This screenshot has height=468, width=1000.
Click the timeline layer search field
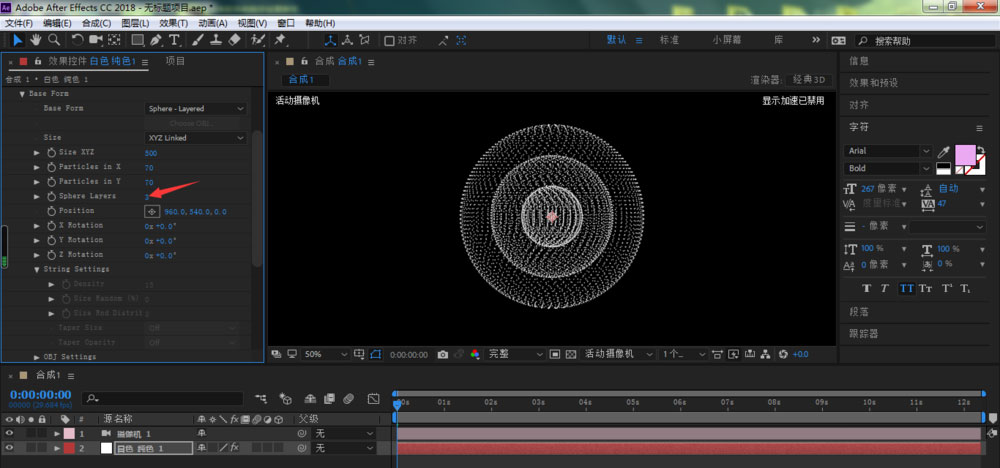(x=165, y=397)
